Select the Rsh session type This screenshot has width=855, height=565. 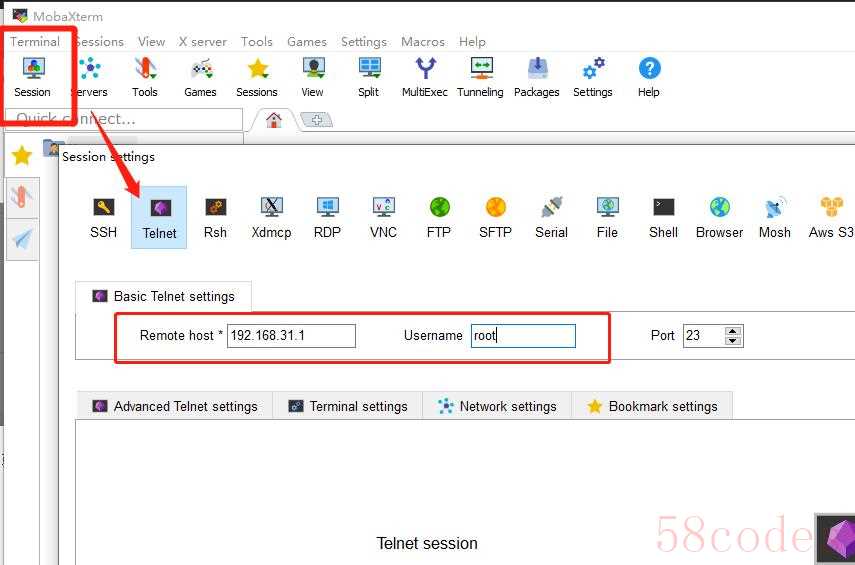coord(215,218)
